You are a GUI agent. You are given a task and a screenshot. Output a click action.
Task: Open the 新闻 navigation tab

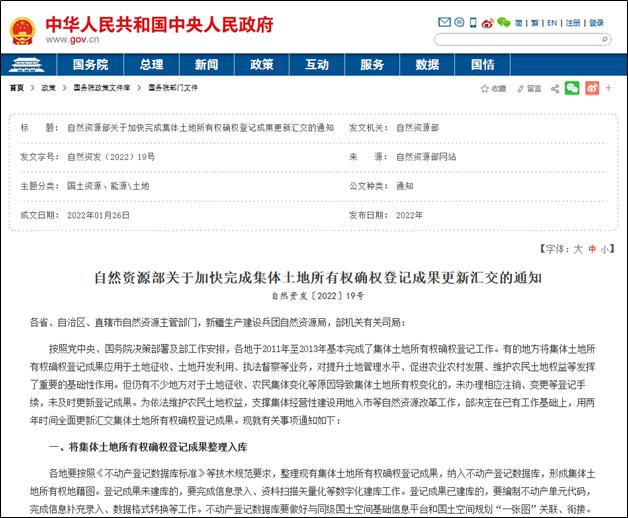(207, 64)
